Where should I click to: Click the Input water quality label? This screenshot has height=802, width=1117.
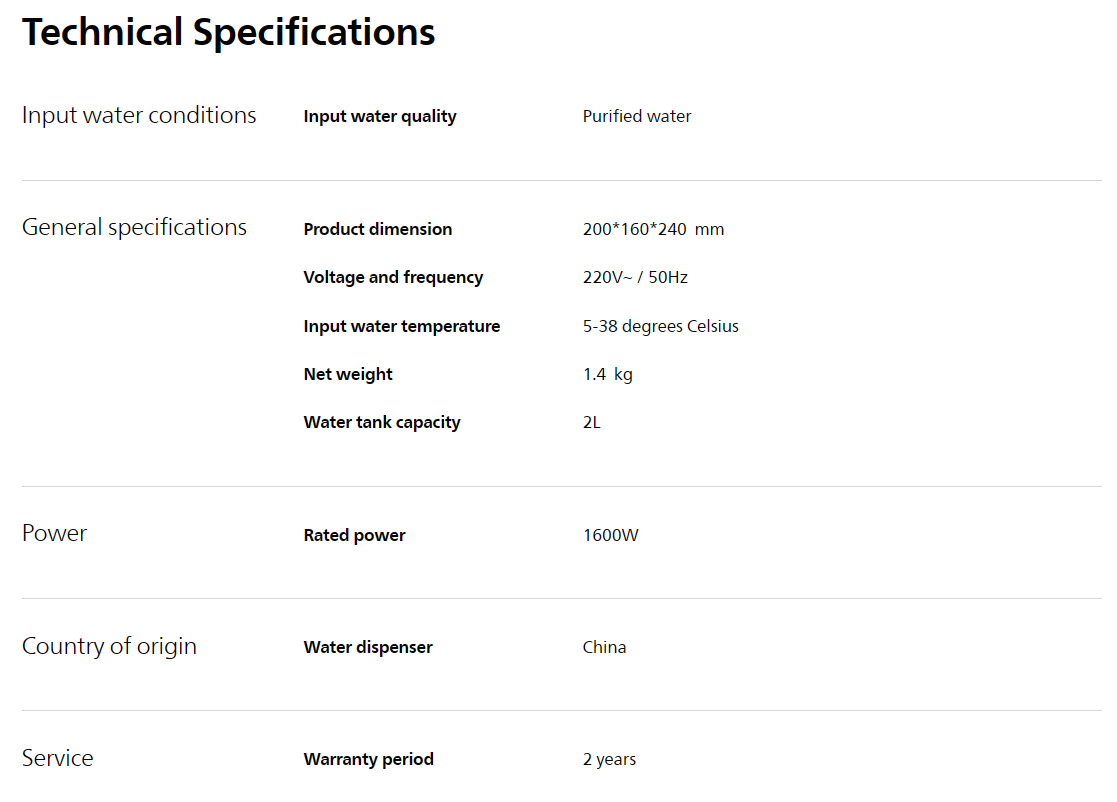380,116
